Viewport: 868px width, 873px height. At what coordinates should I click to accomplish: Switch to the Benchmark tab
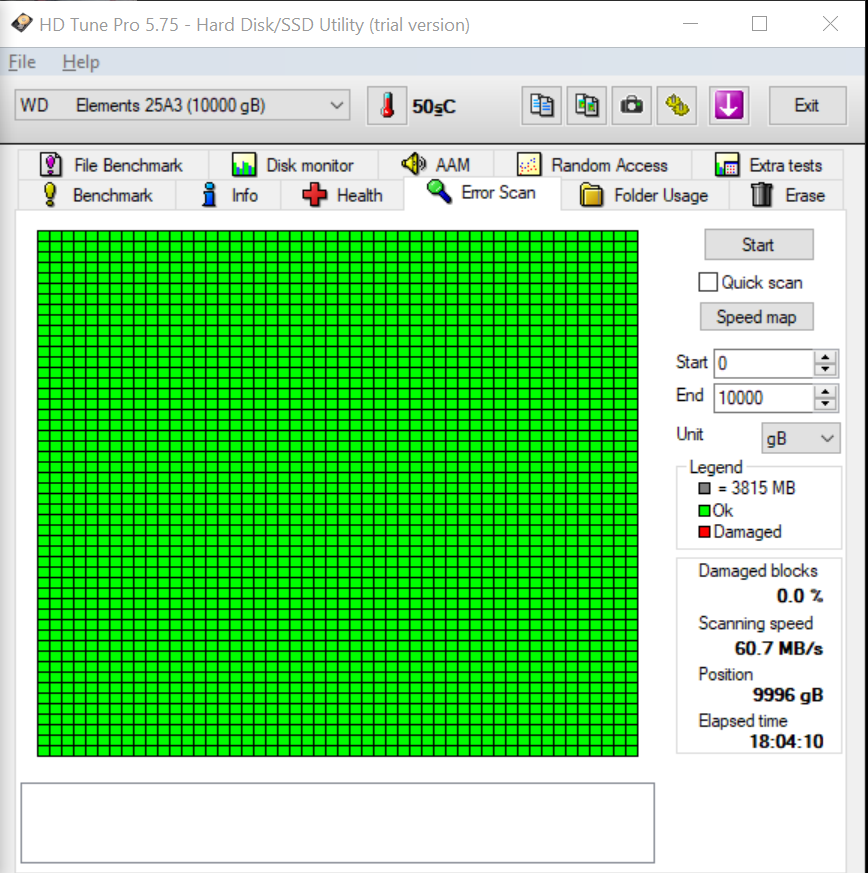pos(96,195)
